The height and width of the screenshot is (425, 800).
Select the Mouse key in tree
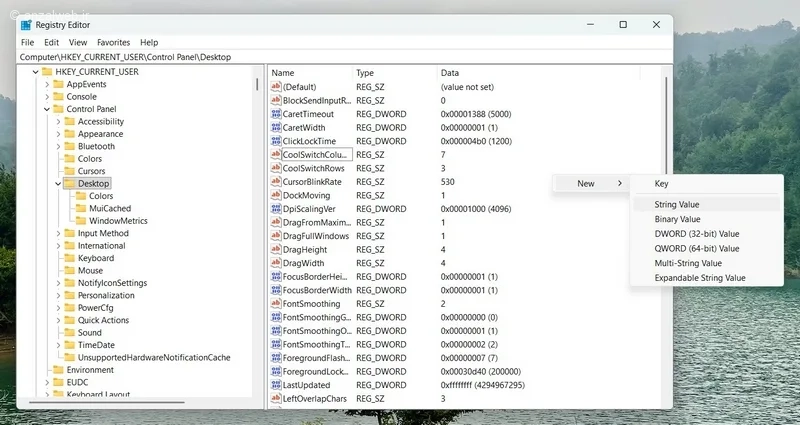tap(90, 270)
